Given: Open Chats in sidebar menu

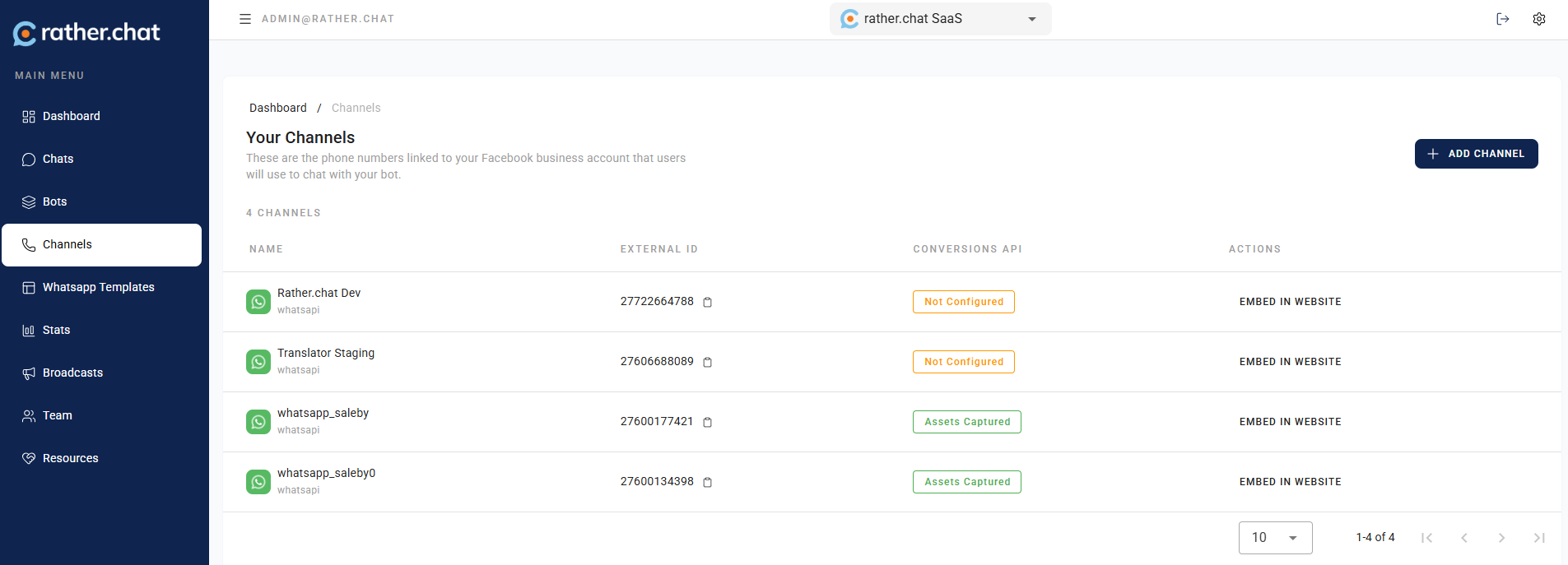Looking at the screenshot, I should (102, 159).
